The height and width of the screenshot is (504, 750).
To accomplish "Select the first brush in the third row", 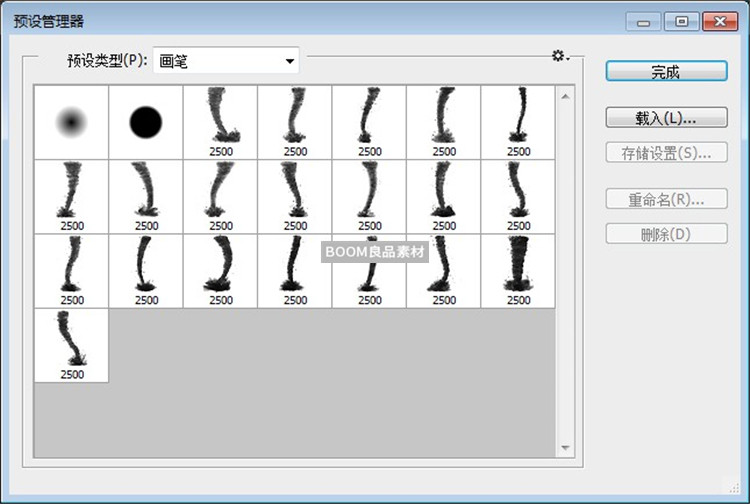I will pos(71,271).
